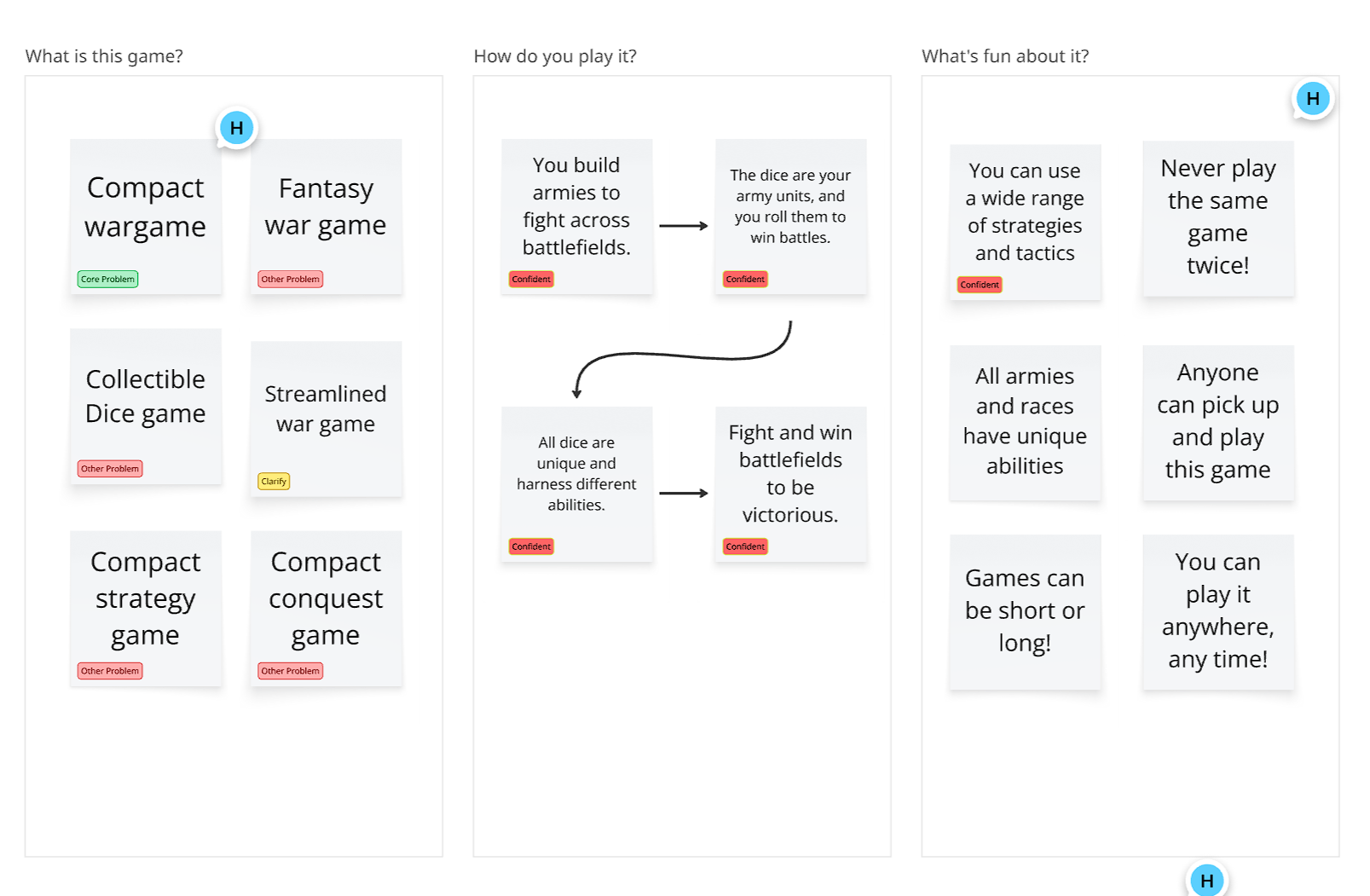Open the H comment bubble below the fun frame
The image size is (1370, 896).
(x=1207, y=880)
